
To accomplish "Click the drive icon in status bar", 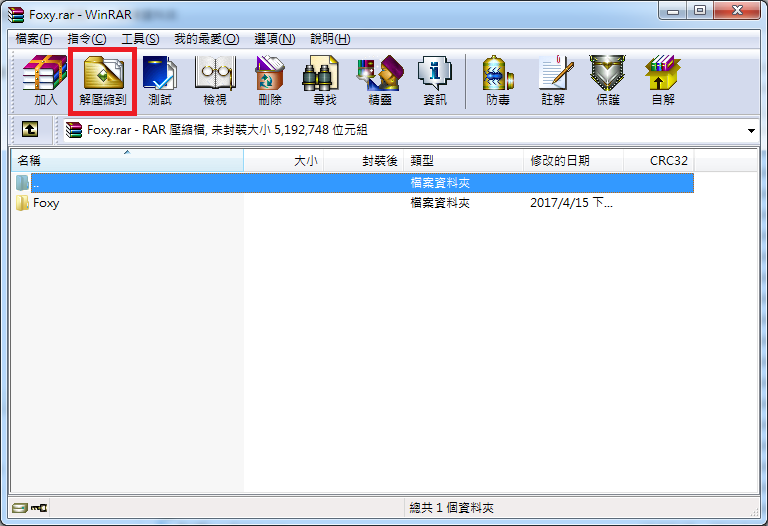I will 20,508.
